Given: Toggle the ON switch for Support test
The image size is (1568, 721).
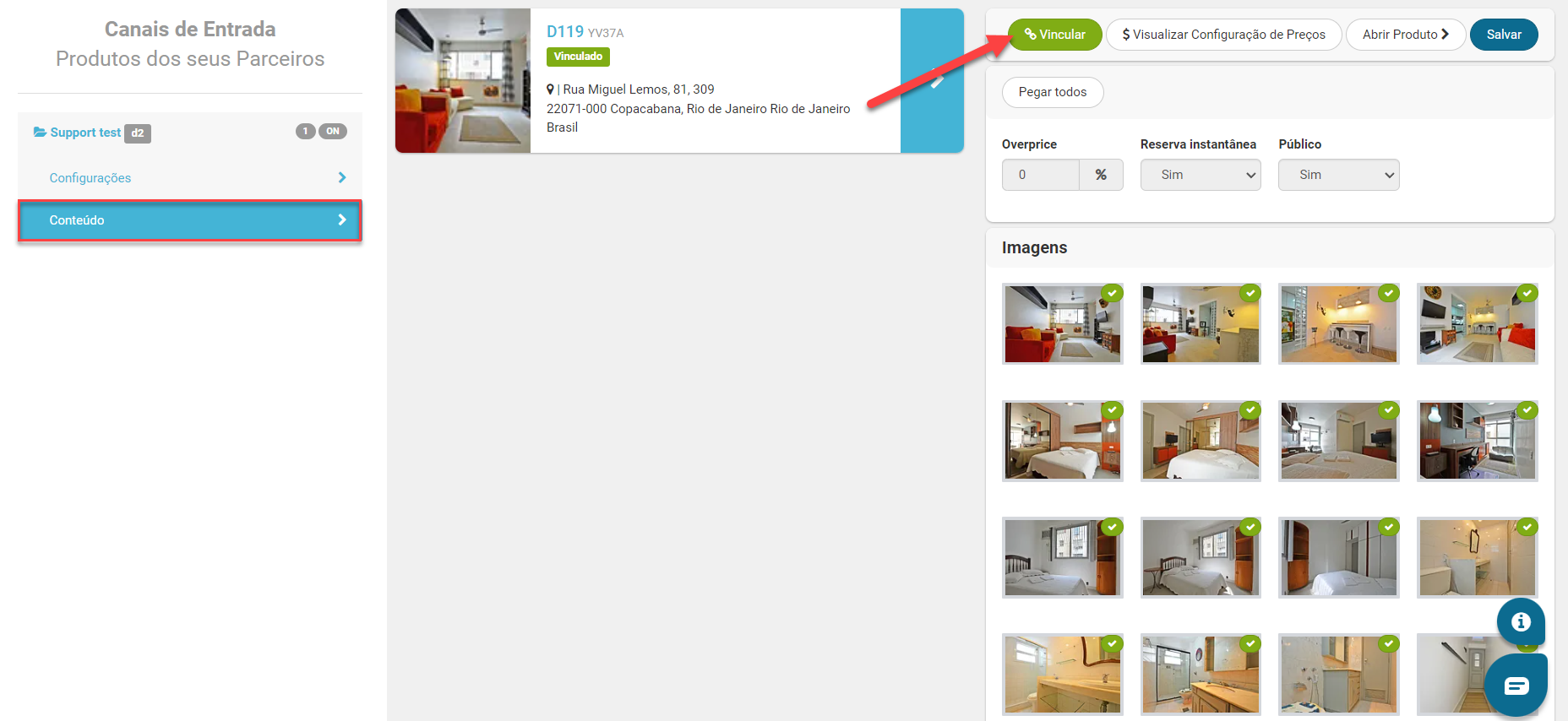Looking at the screenshot, I should click(333, 131).
